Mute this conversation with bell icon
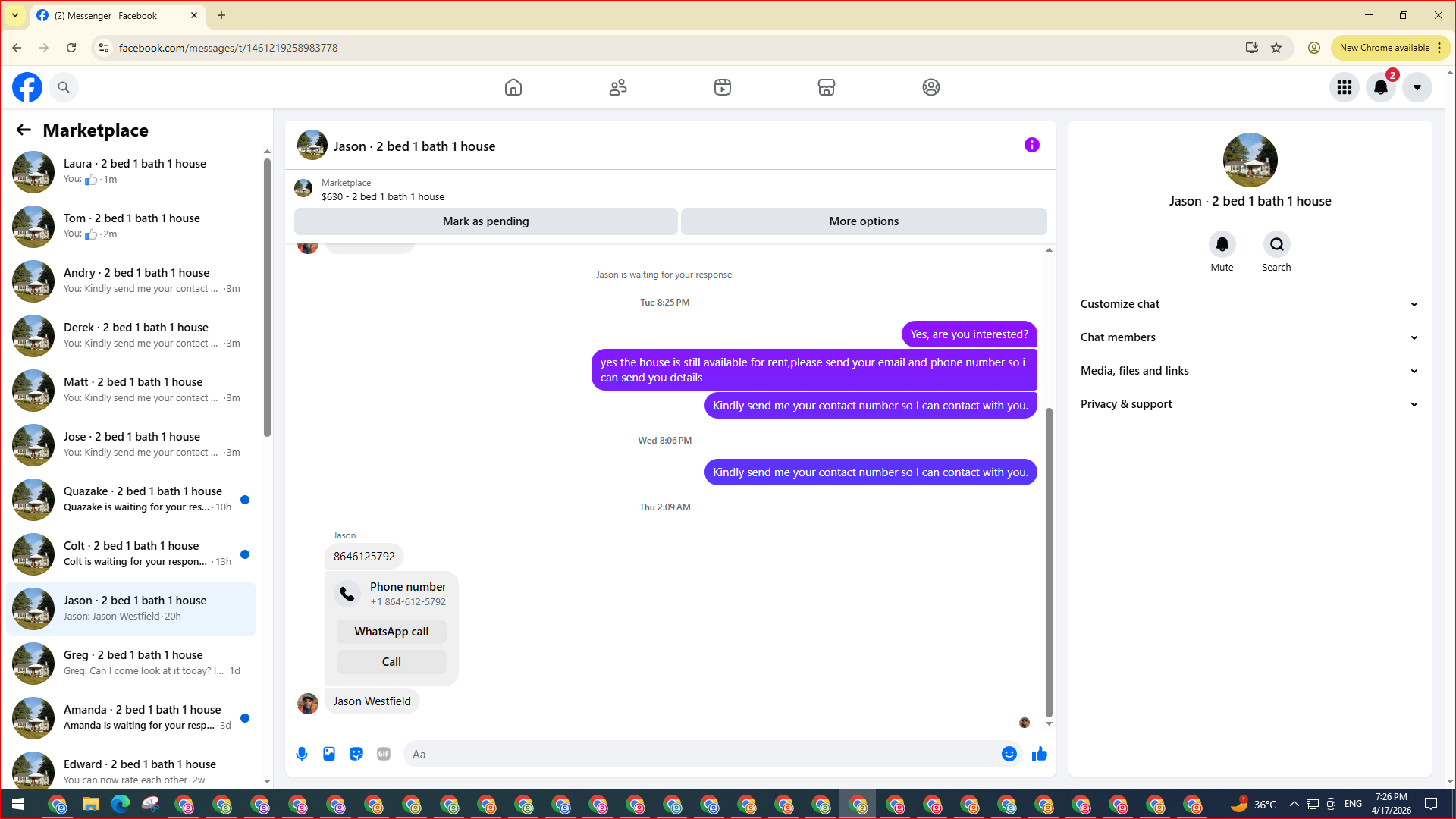Screen dimensions: 1456x819 (x=1222, y=244)
